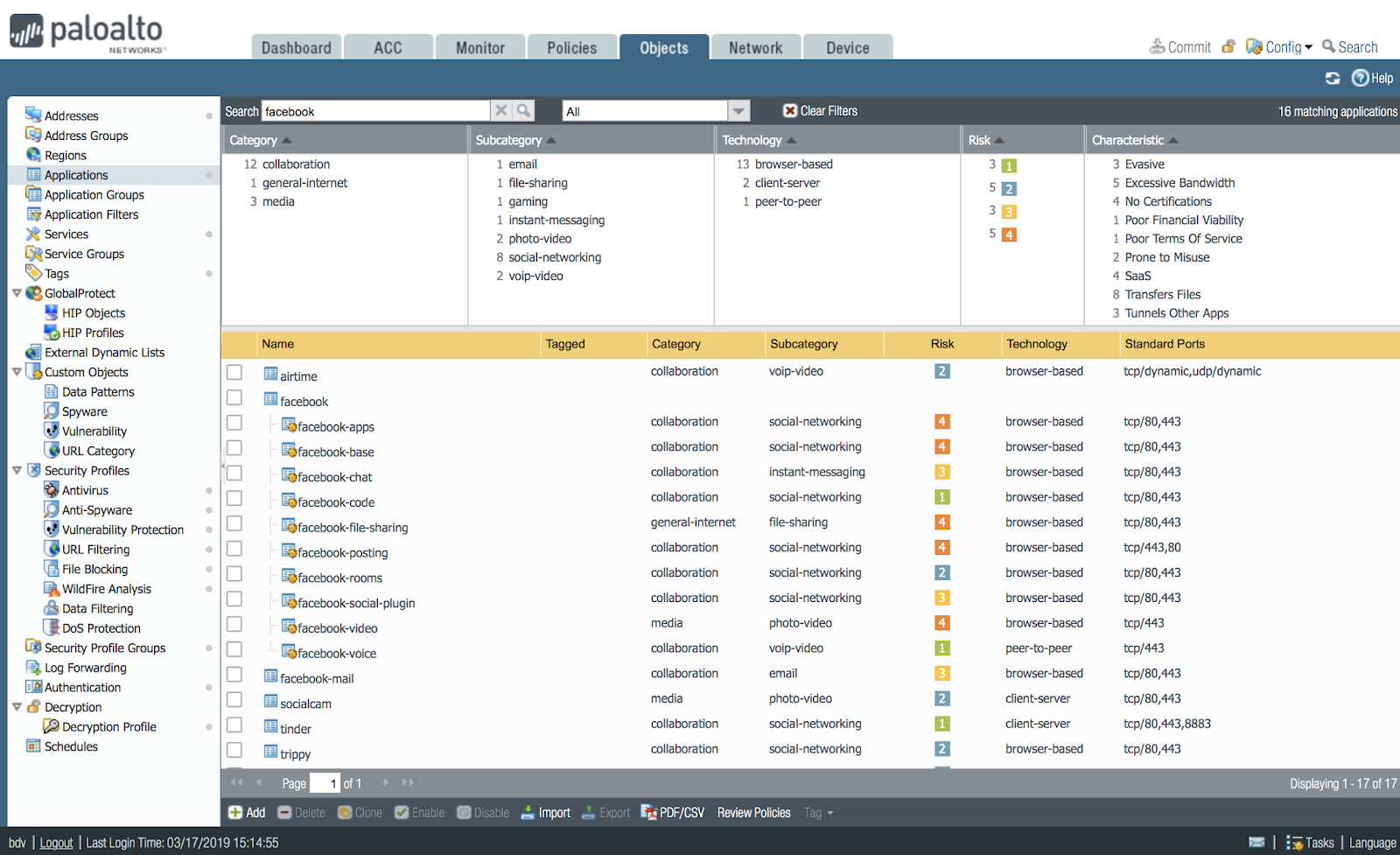Sort by the Category filter header
Screen dimensions: 1400x855
click(345, 140)
